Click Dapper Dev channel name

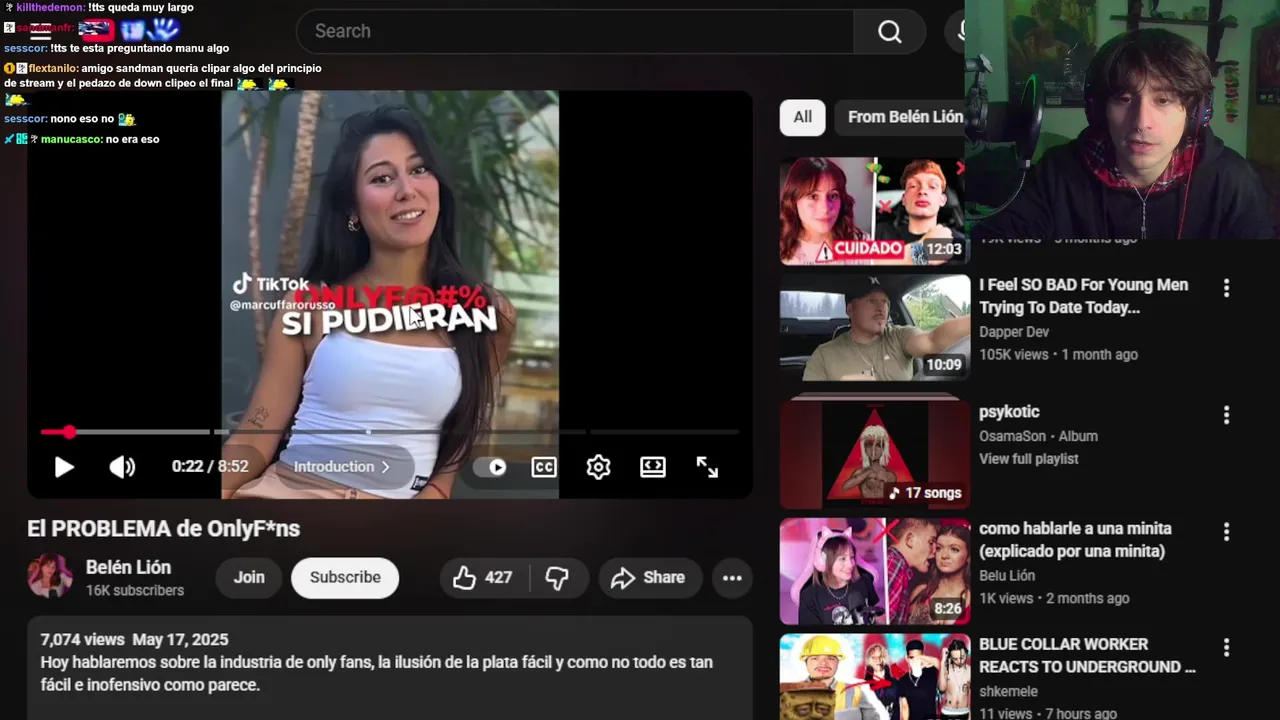point(1014,332)
